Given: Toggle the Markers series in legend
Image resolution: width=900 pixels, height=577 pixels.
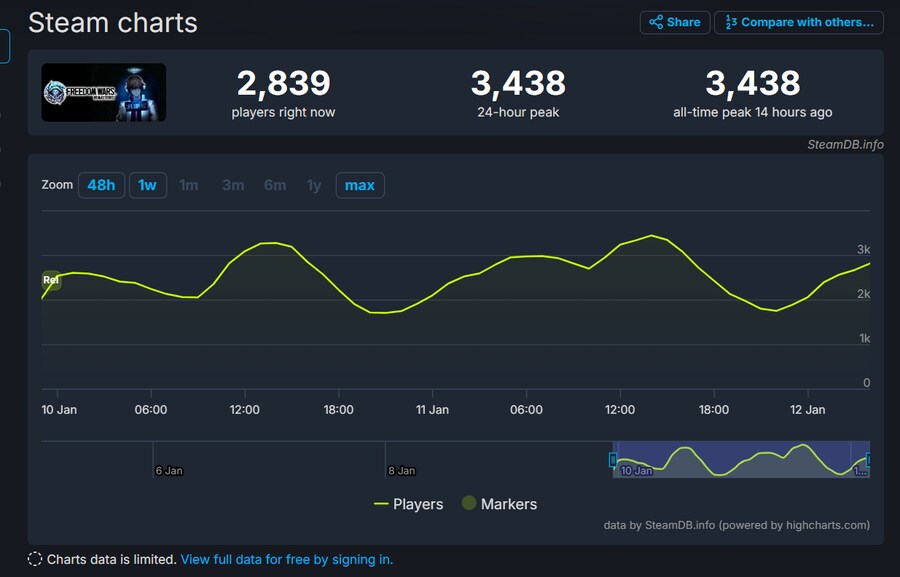Looking at the screenshot, I should (498, 504).
